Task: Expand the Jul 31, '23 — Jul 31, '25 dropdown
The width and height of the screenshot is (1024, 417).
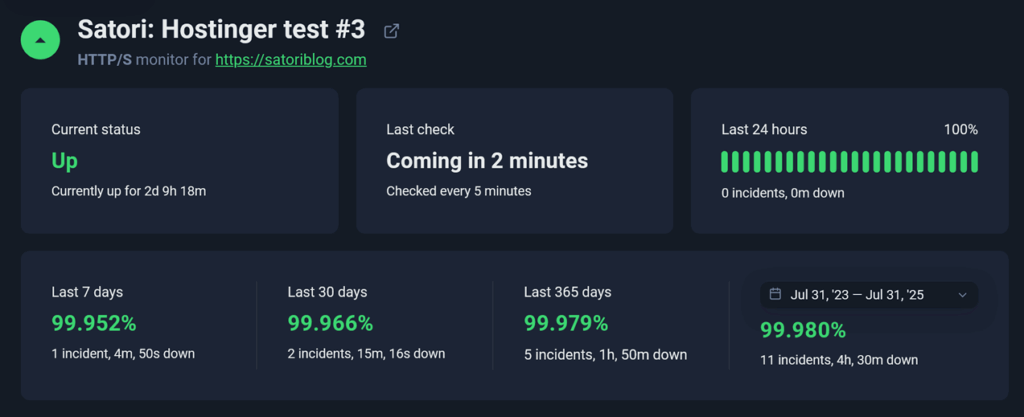Action: [869, 295]
